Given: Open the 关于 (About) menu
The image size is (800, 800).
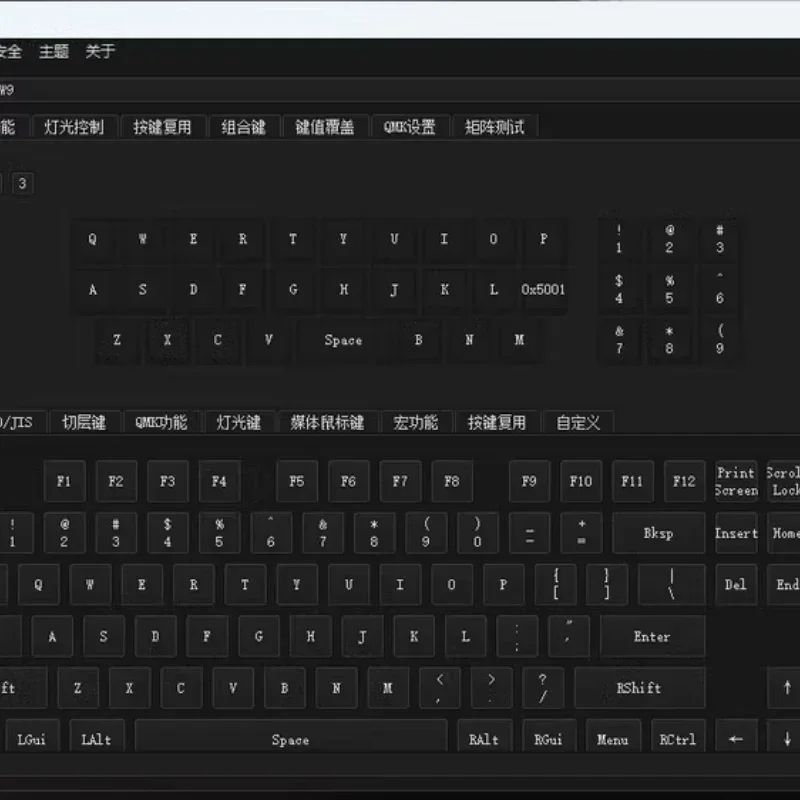Looking at the screenshot, I should click(100, 52).
